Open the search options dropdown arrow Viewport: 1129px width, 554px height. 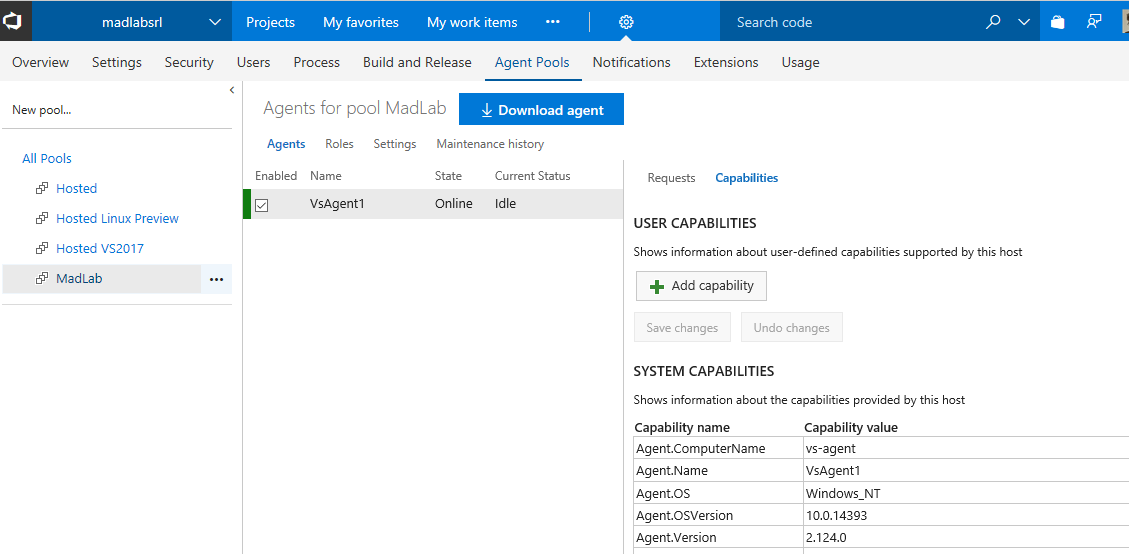[1023, 22]
